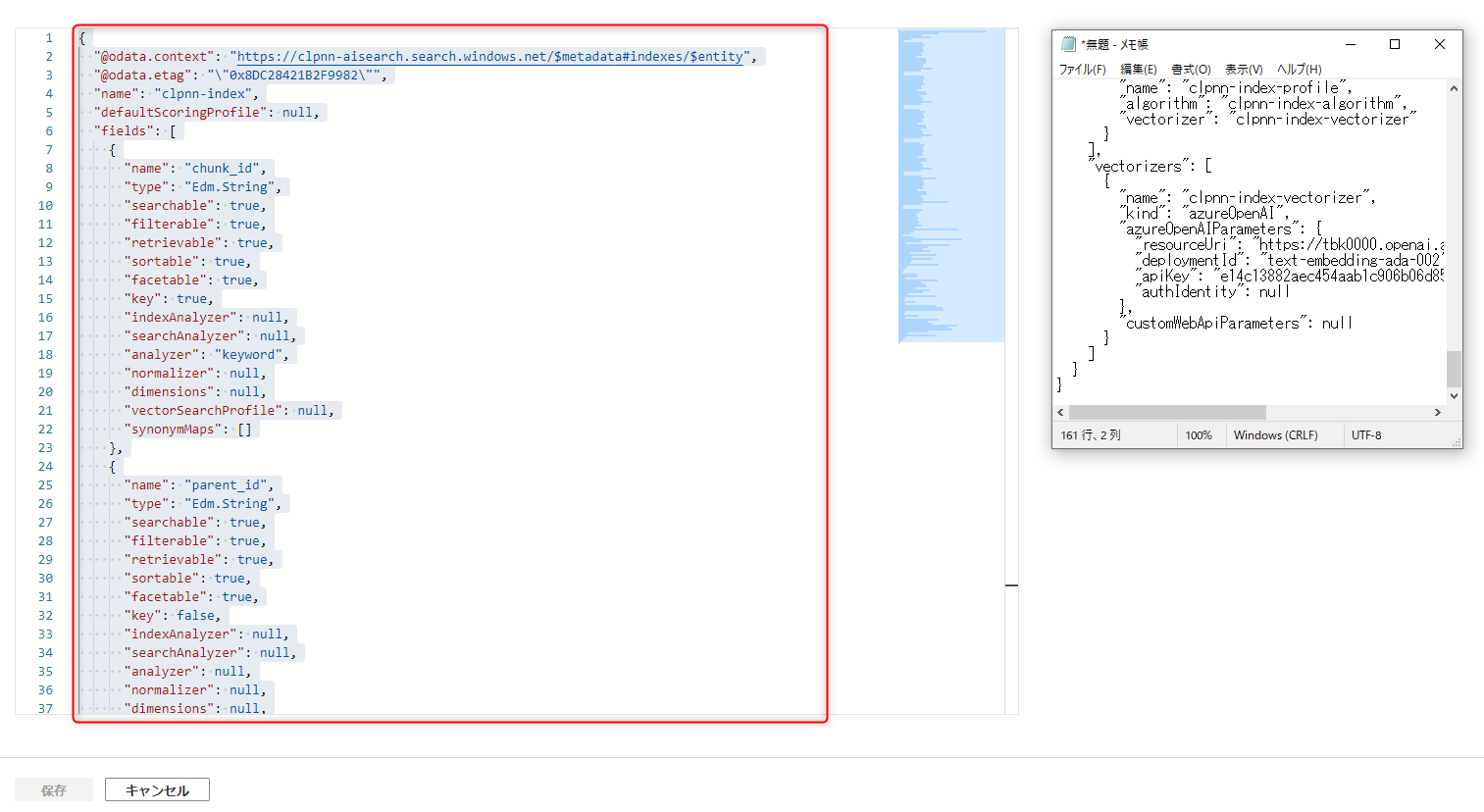The image size is (1484, 812).
Task: Maximize the Notepad window
Action: (x=1395, y=44)
